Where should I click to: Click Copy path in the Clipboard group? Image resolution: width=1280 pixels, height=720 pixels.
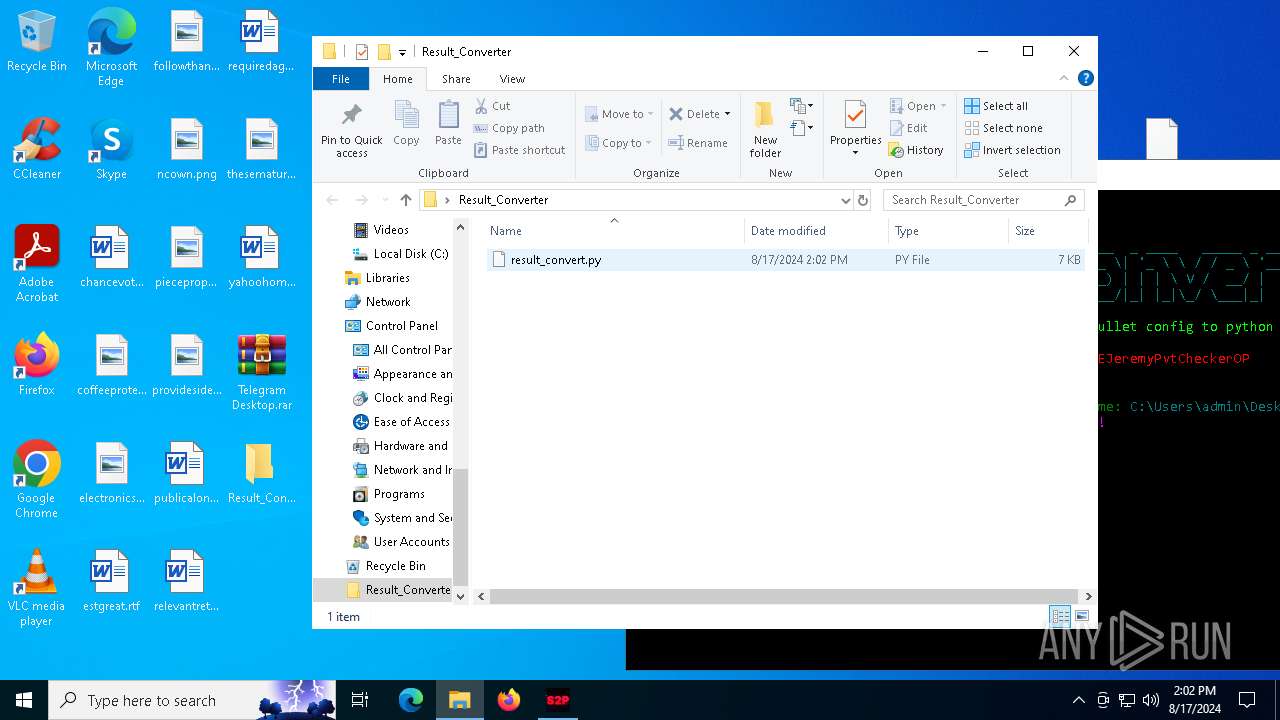tap(509, 128)
